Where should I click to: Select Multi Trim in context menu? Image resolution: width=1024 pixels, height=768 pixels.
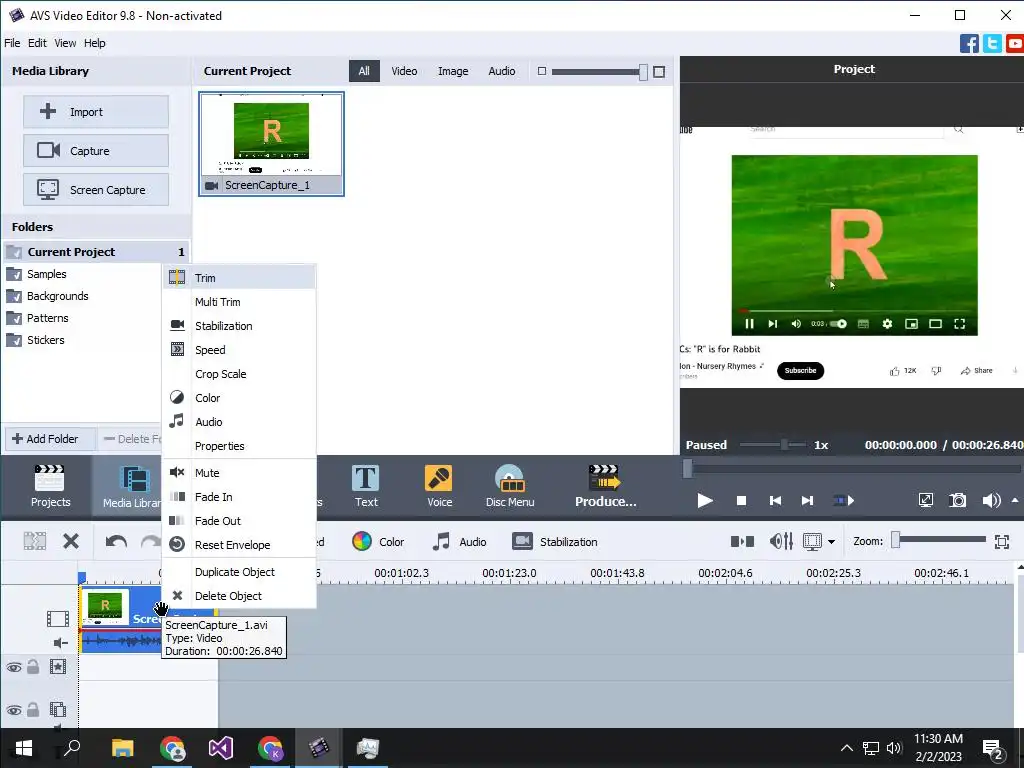239,302
